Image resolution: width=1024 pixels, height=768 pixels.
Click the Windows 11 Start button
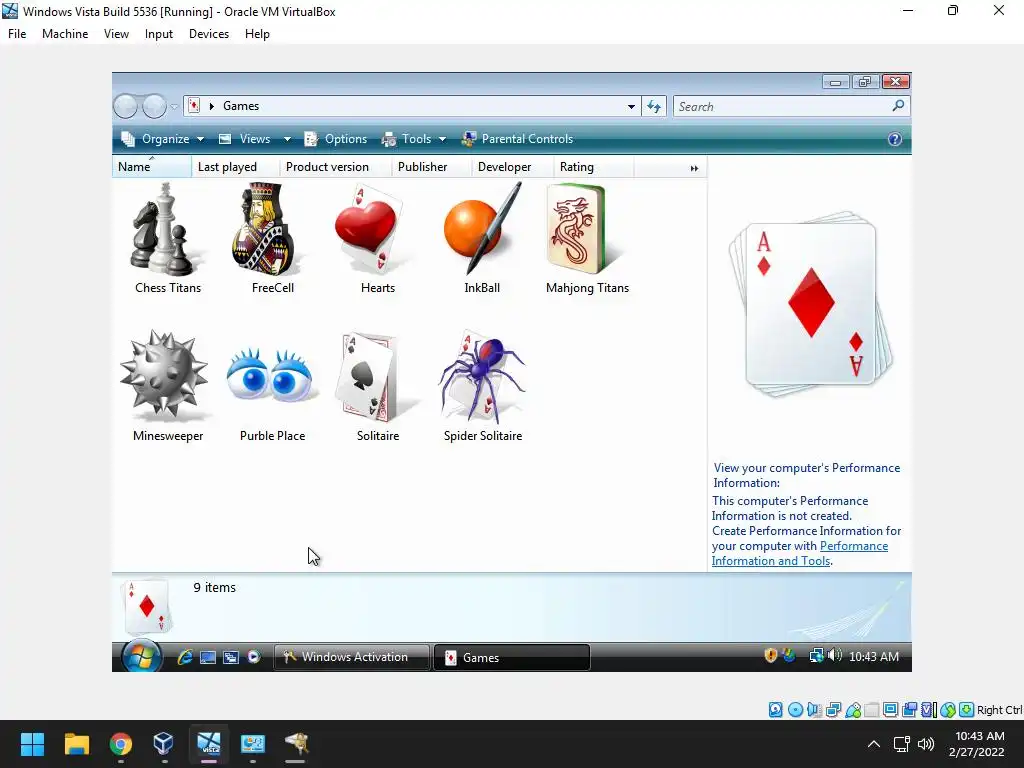(x=32, y=744)
